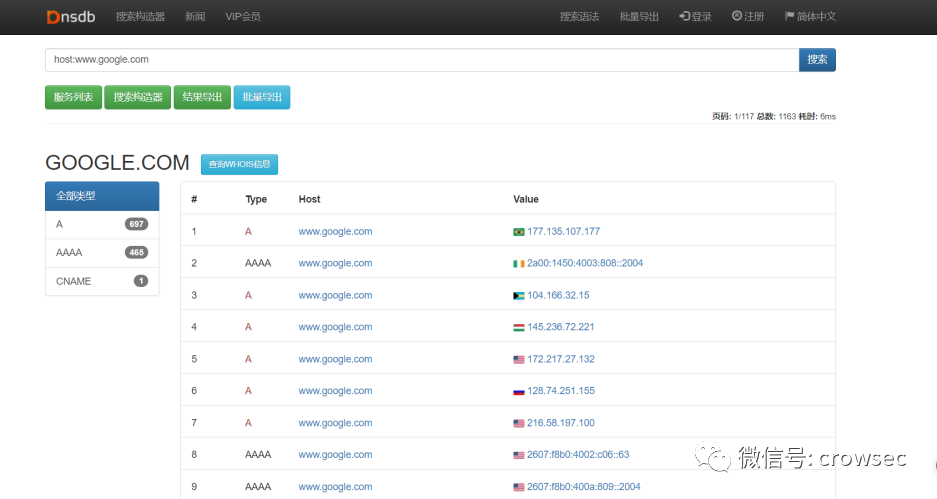Image resolution: width=937 pixels, height=499 pixels.
Task: Open www.google.com host link in row 7
Action: [335, 423]
